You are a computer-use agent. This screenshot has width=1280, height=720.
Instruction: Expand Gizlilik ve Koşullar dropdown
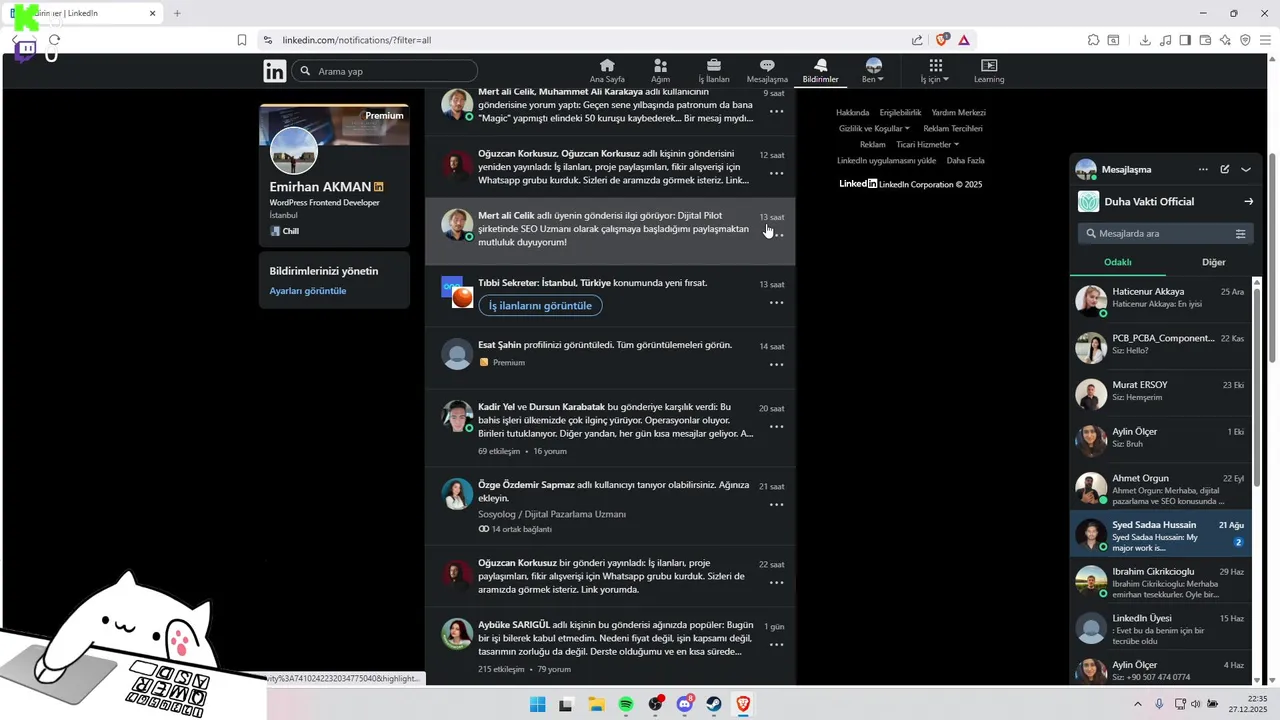[875, 129]
